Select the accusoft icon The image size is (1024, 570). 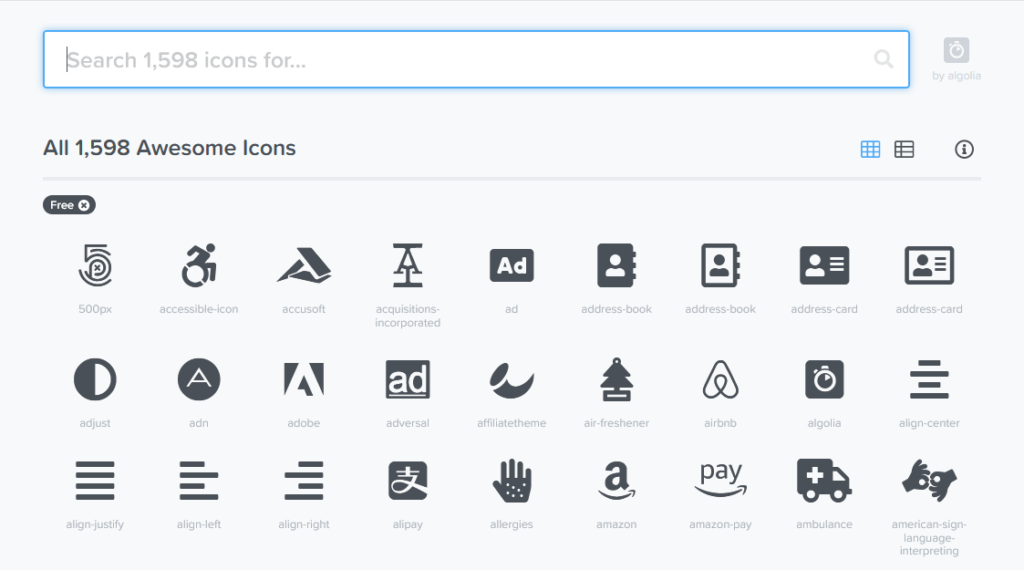(x=304, y=266)
